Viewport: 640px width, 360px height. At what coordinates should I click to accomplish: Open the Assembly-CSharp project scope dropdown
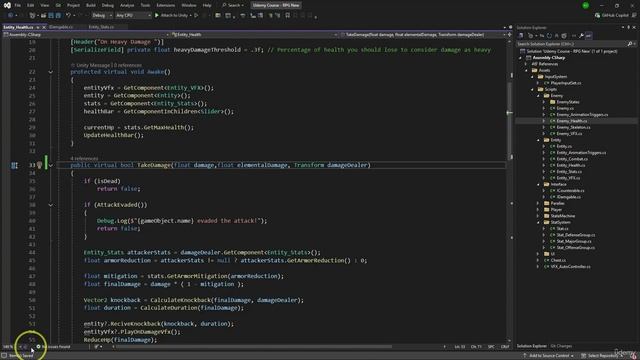point(86,35)
